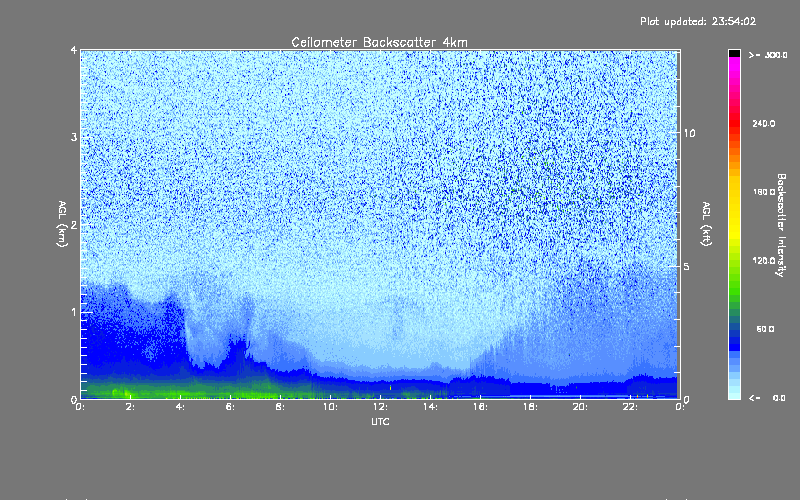This screenshot has height=500, width=800.
Task: Click the '5' tick on kft axis
Action: (687, 266)
